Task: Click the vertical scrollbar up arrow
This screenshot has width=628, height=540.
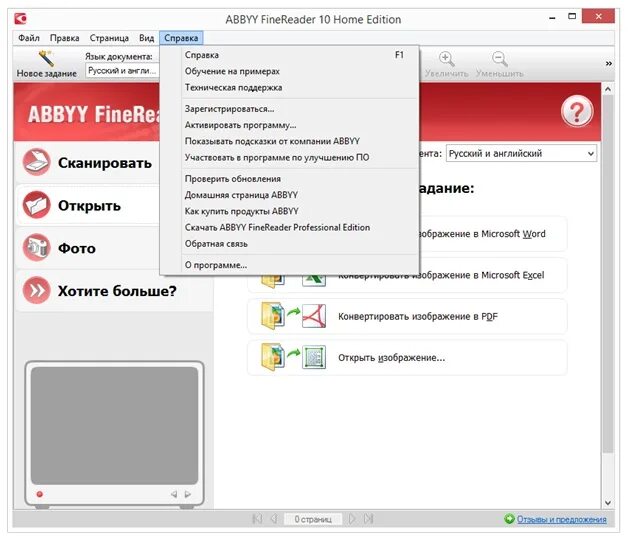Action: [608, 89]
